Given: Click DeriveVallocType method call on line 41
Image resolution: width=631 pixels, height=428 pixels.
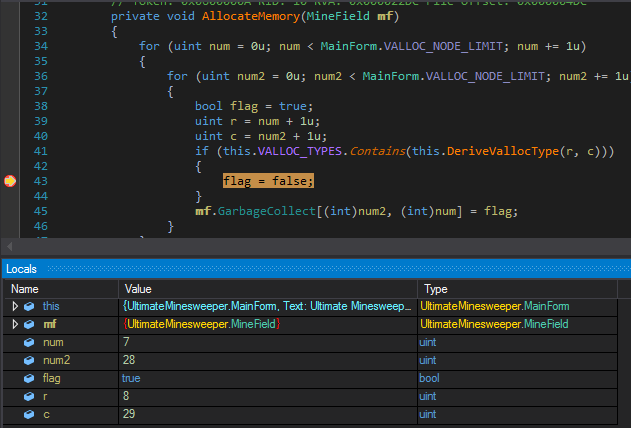Looking at the screenshot, I should coord(503,151).
